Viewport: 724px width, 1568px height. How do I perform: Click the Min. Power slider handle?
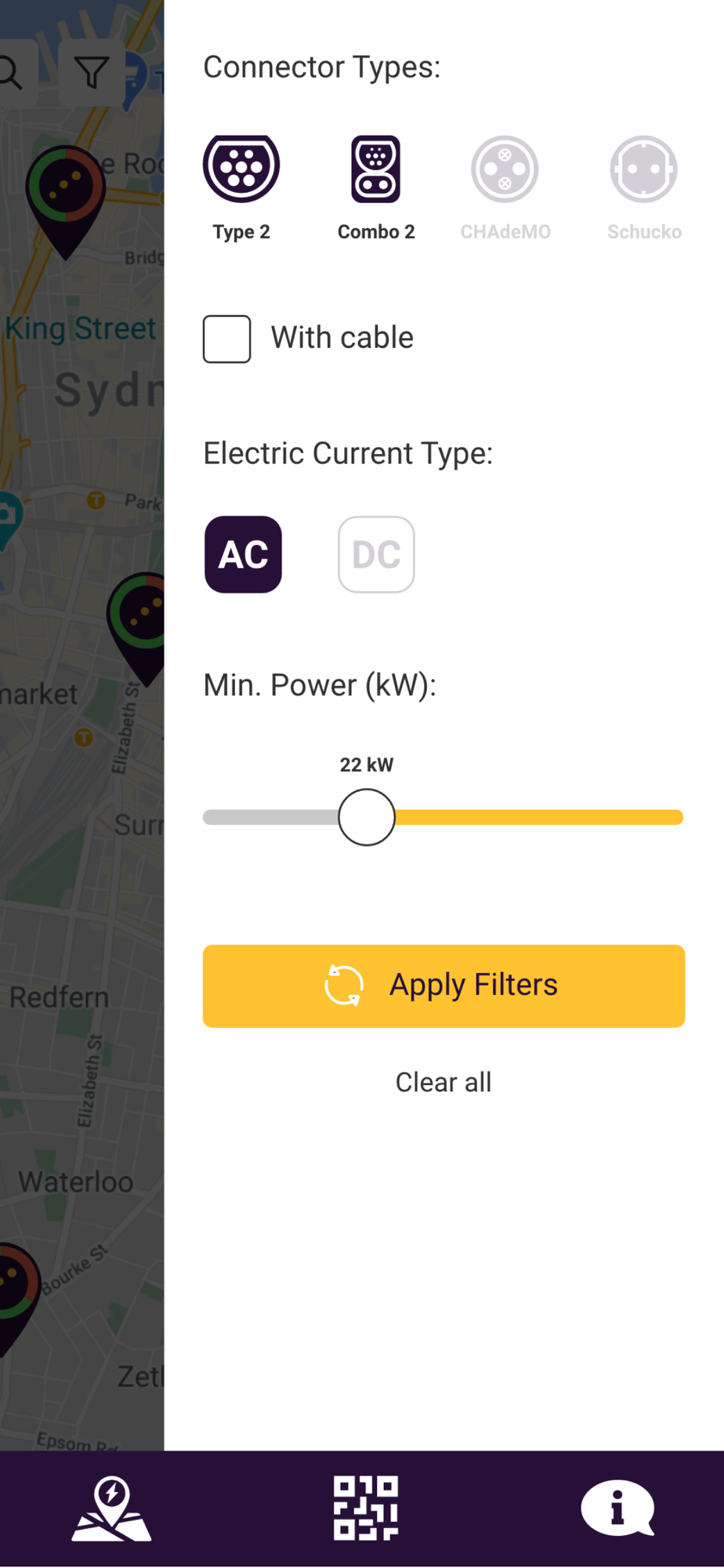pyautogui.click(x=367, y=817)
